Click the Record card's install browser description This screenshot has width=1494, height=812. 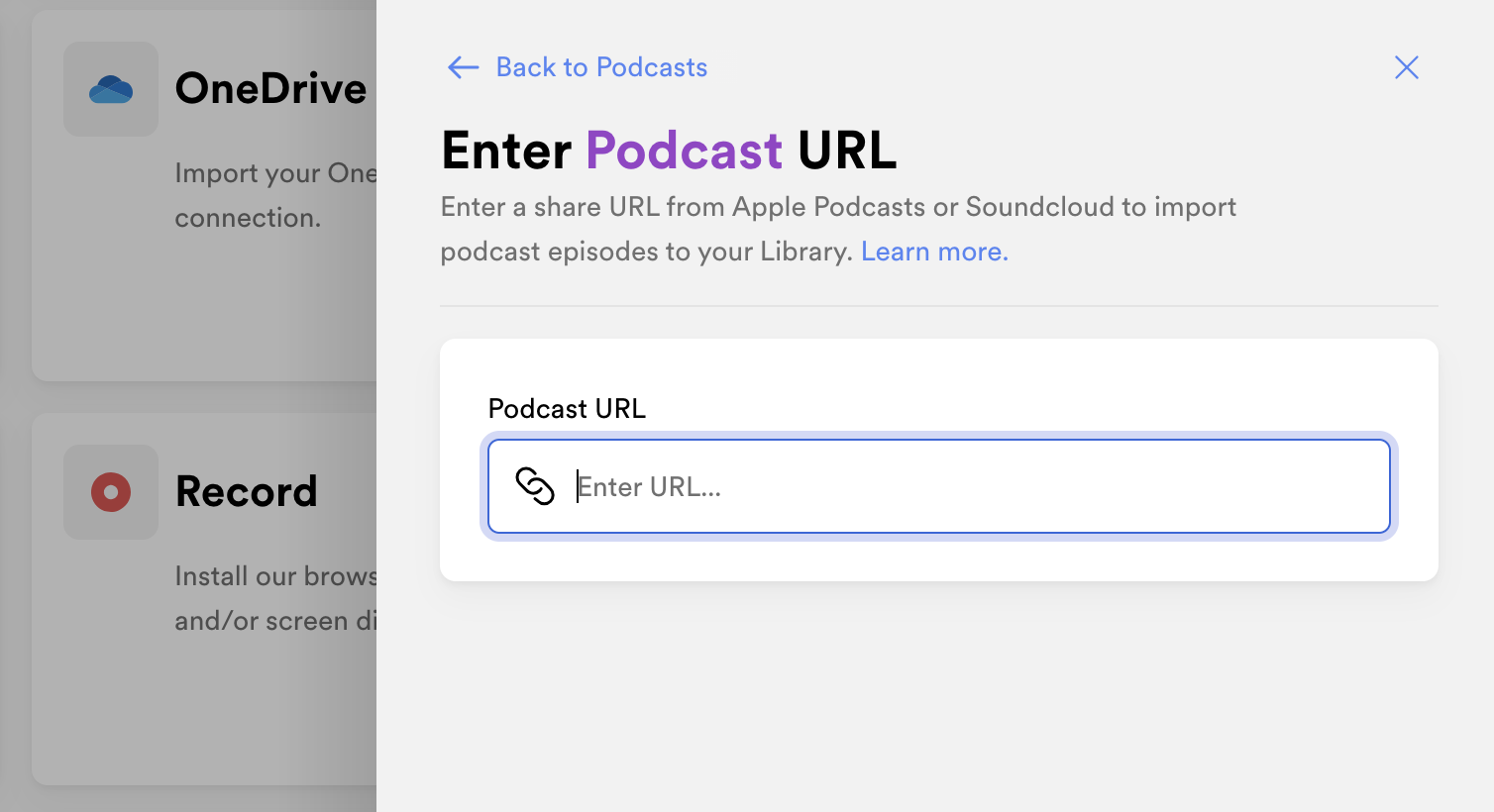coord(275,598)
